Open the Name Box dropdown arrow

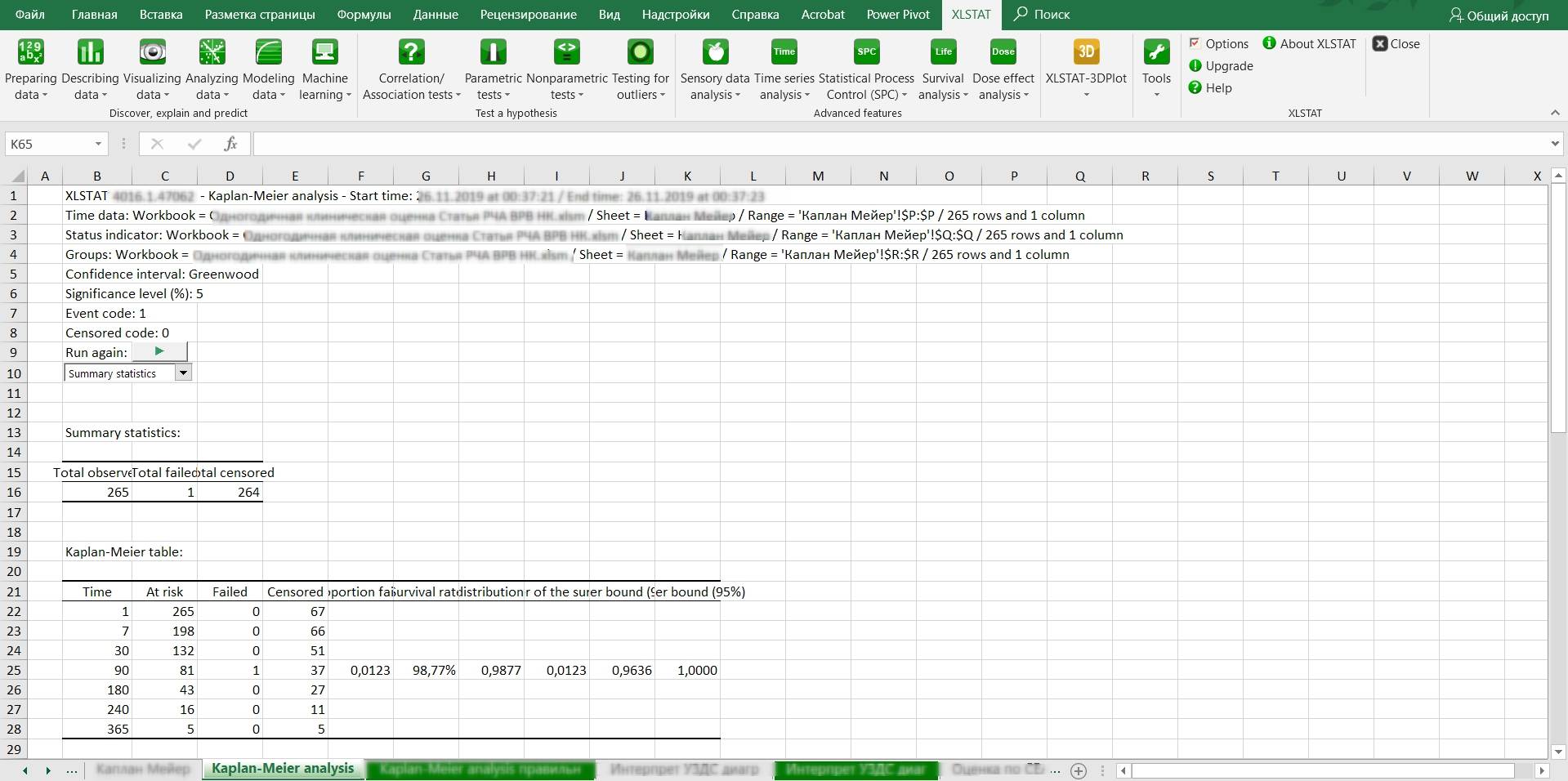coord(98,145)
